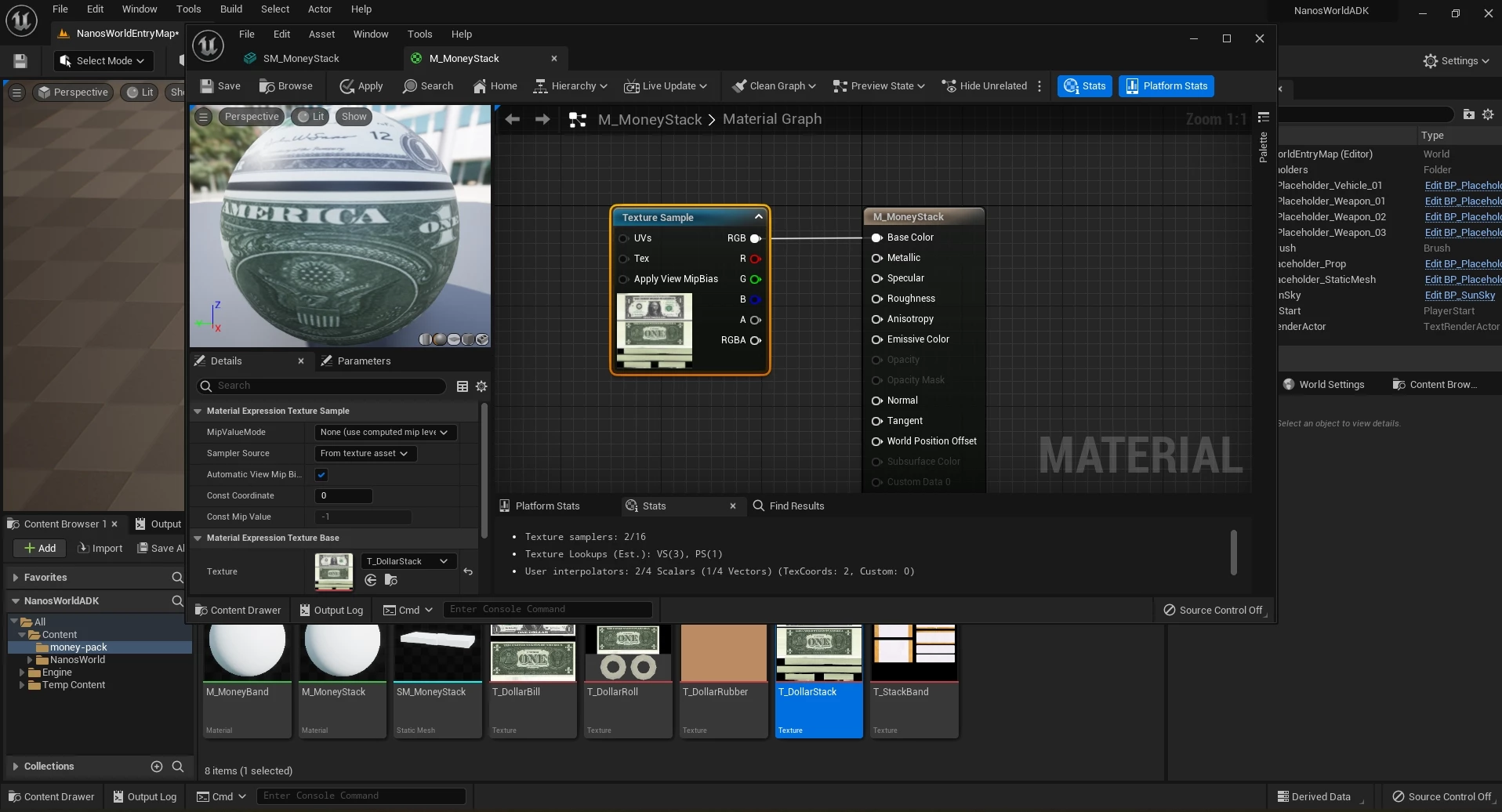The width and height of the screenshot is (1502, 812).
Task: Click the Add button in Content Browser
Action: pos(40,549)
